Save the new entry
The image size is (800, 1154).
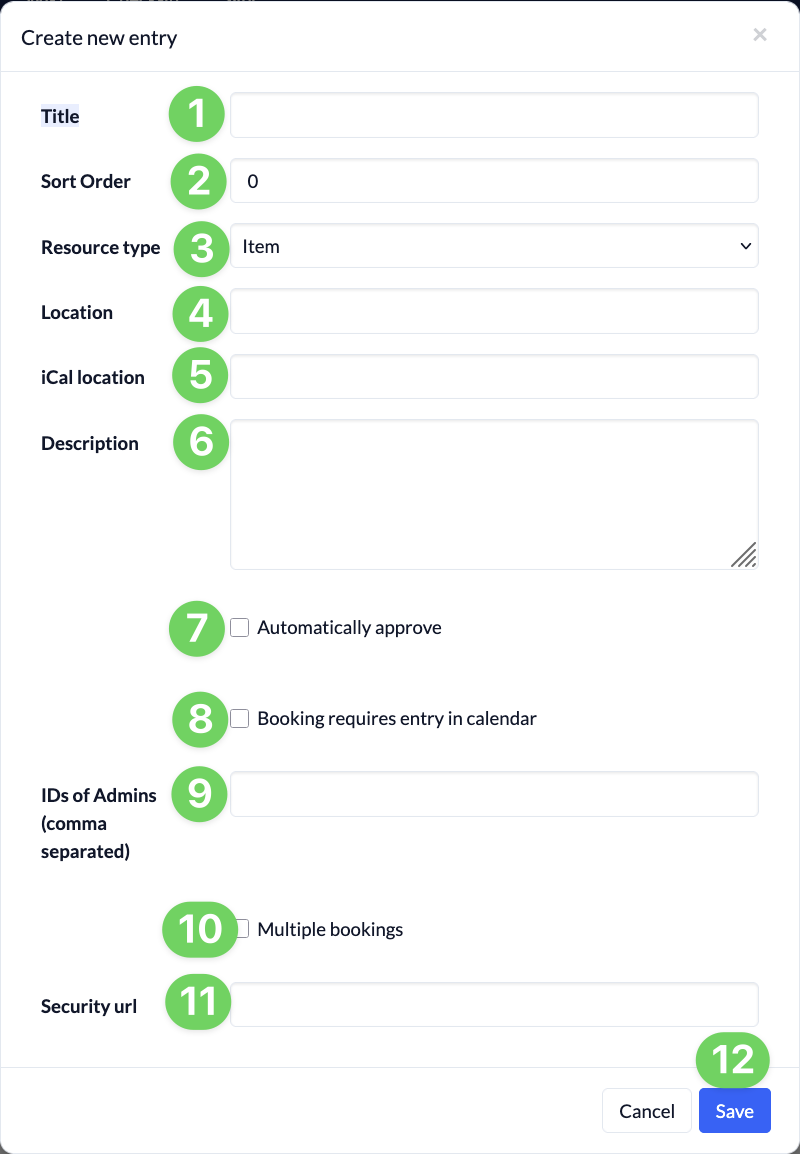pyautogui.click(x=734, y=1111)
